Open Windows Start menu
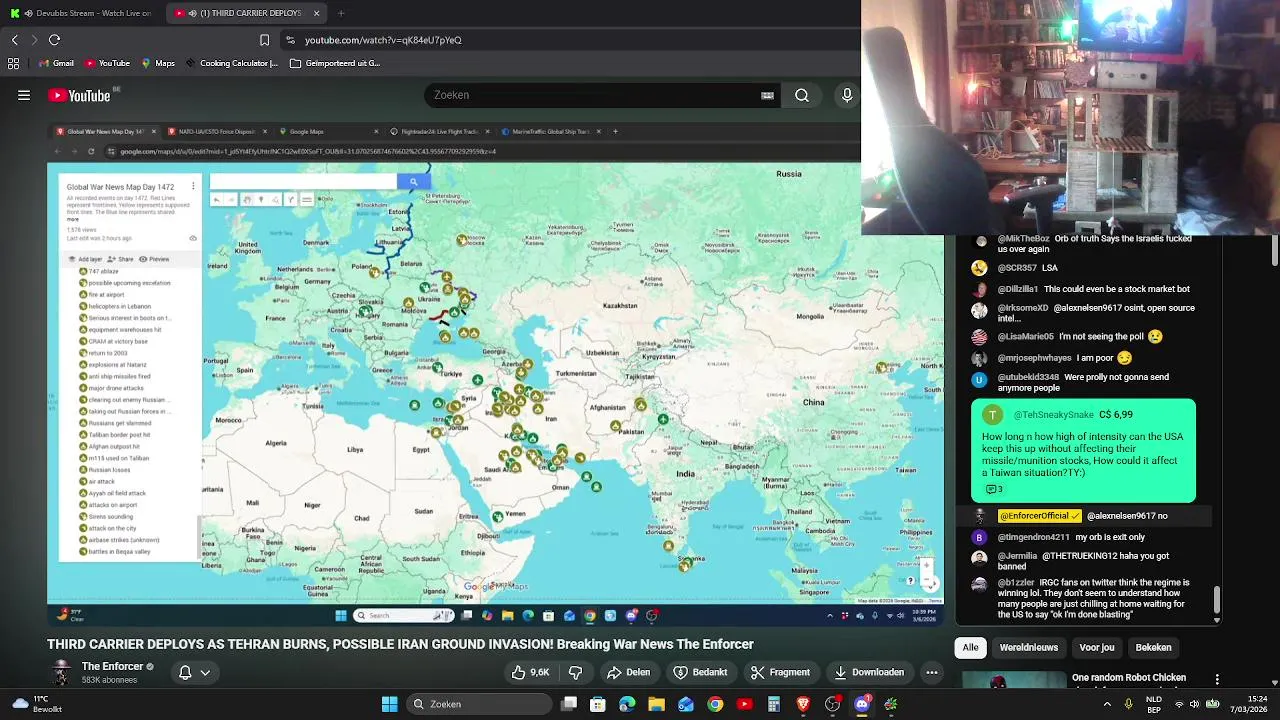This screenshot has height=720, width=1280. pos(389,704)
